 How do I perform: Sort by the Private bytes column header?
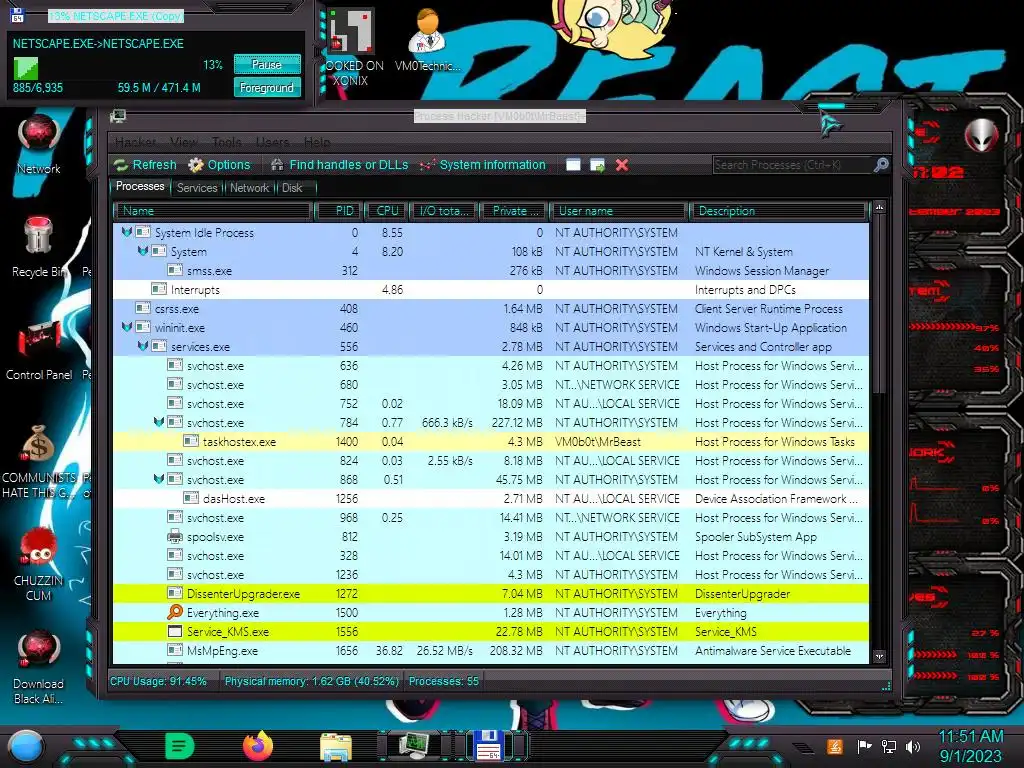tap(514, 211)
